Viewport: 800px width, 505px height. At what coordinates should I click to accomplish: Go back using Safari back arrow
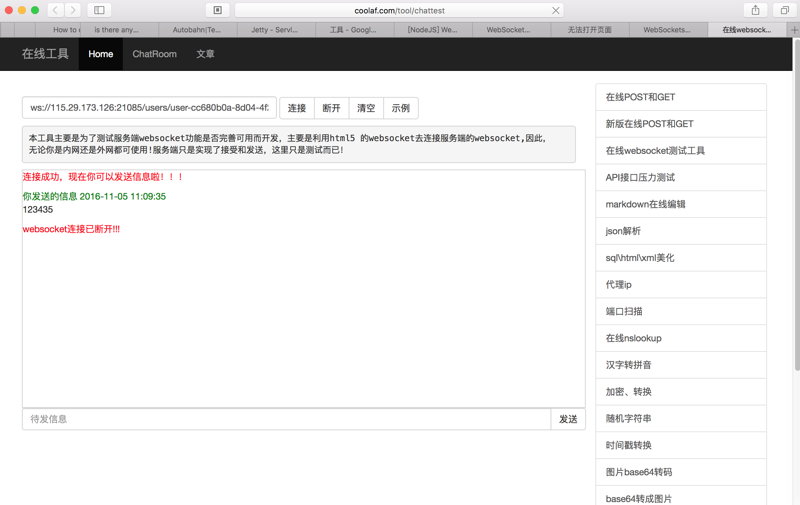(x=55, y=10)
